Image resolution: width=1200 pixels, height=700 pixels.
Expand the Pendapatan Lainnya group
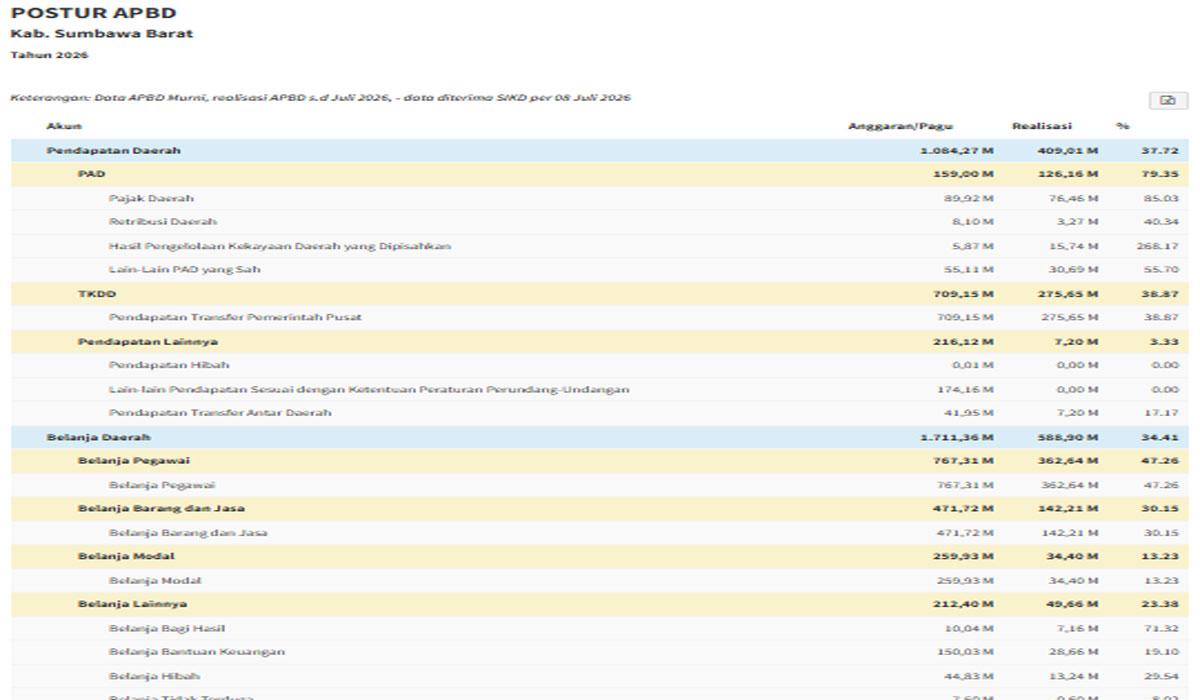[x=600, y=342]
